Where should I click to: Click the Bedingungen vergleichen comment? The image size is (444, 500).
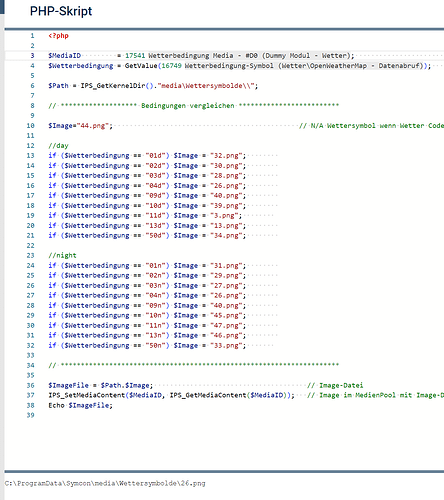188,106
